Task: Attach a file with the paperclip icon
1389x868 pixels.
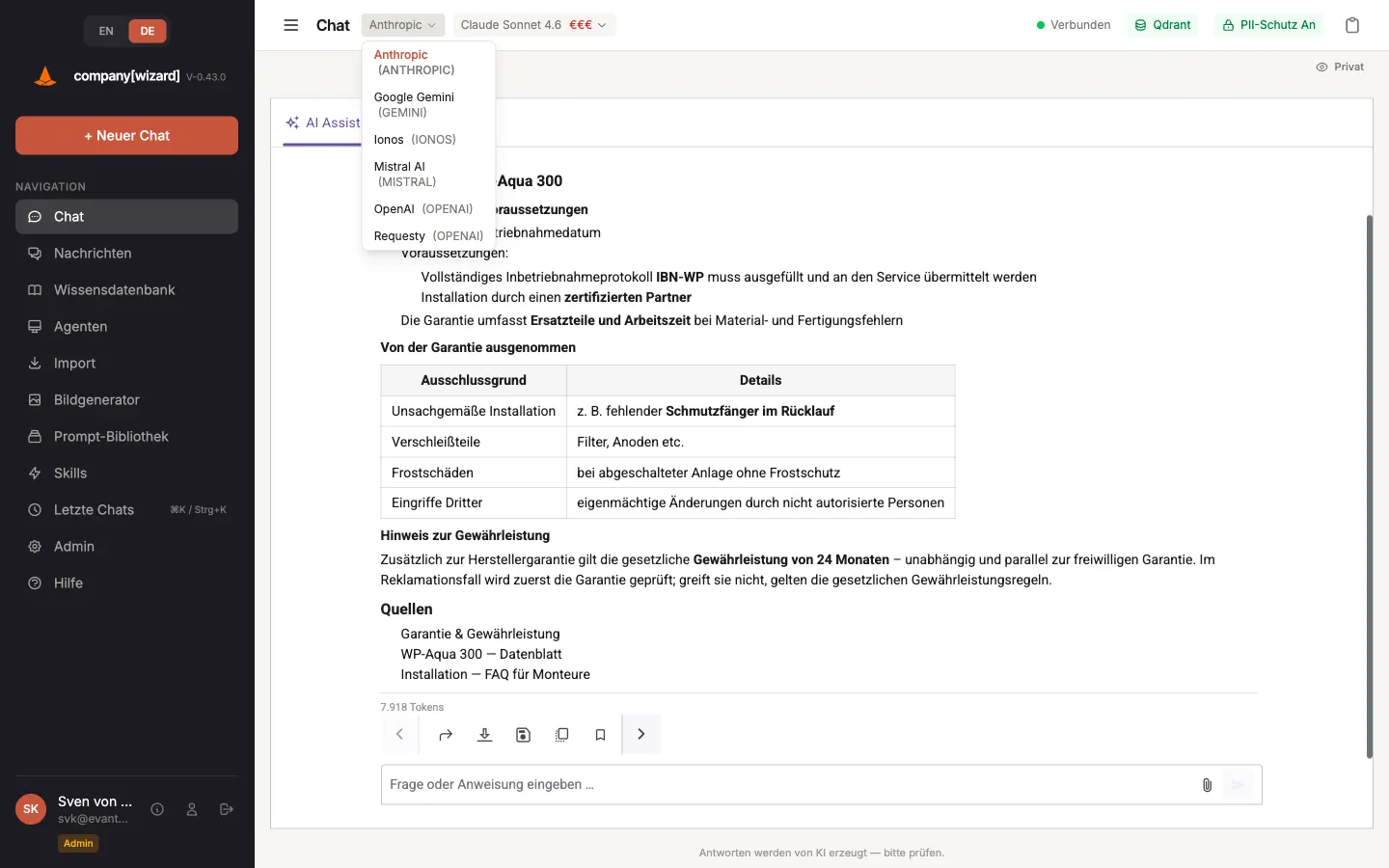Action: click(x=1207, y=785)
